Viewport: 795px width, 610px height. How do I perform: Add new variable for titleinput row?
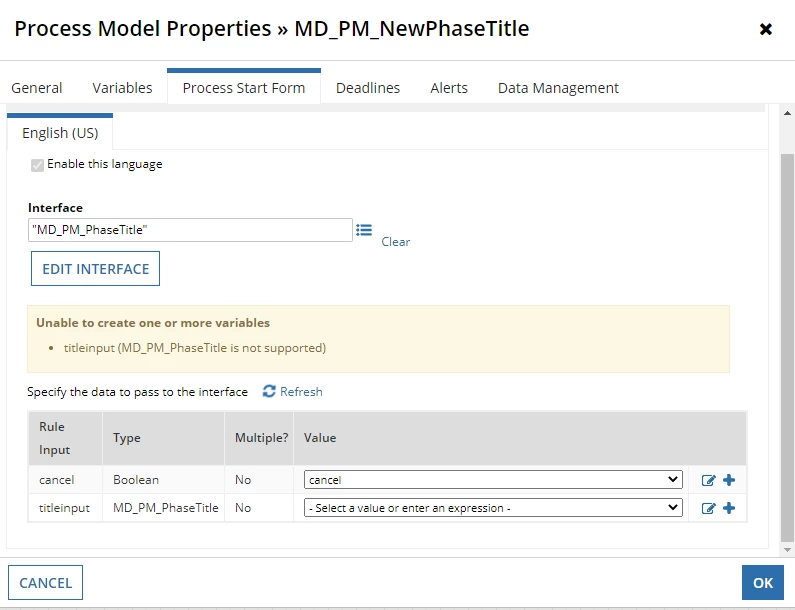click(x=729, y=508)
